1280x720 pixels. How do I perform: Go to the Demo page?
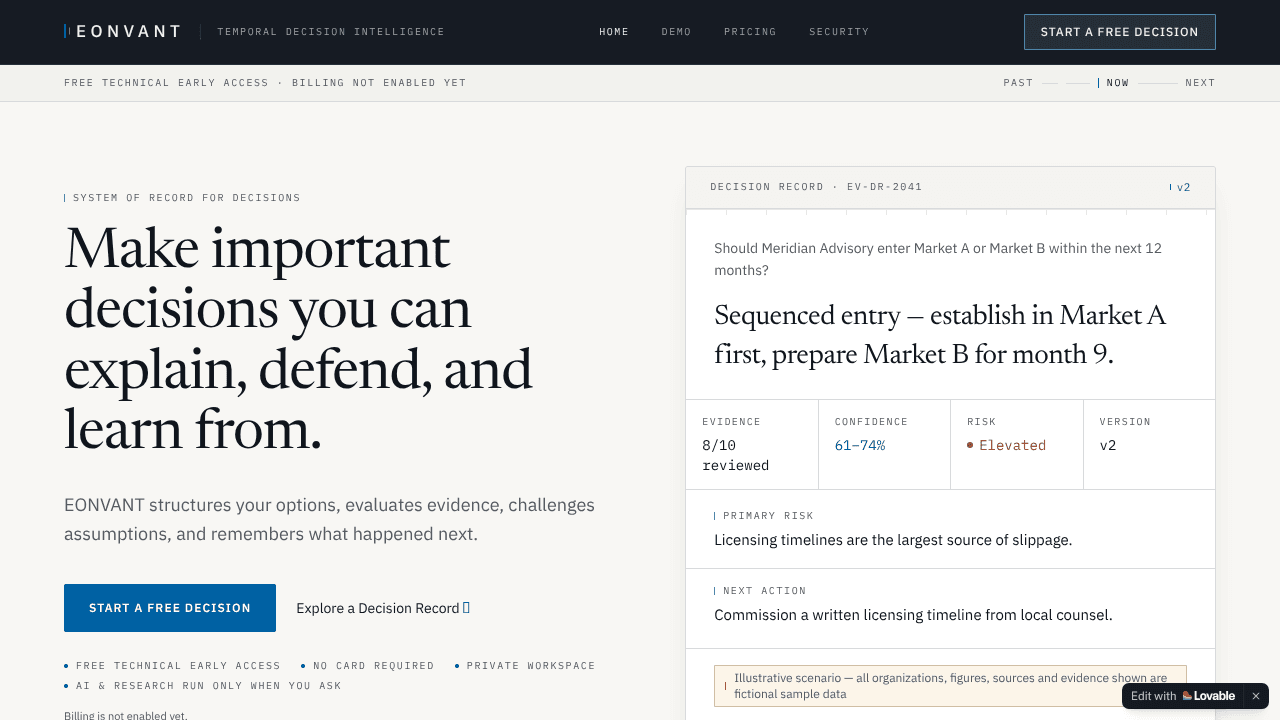[x=676, y=32]
